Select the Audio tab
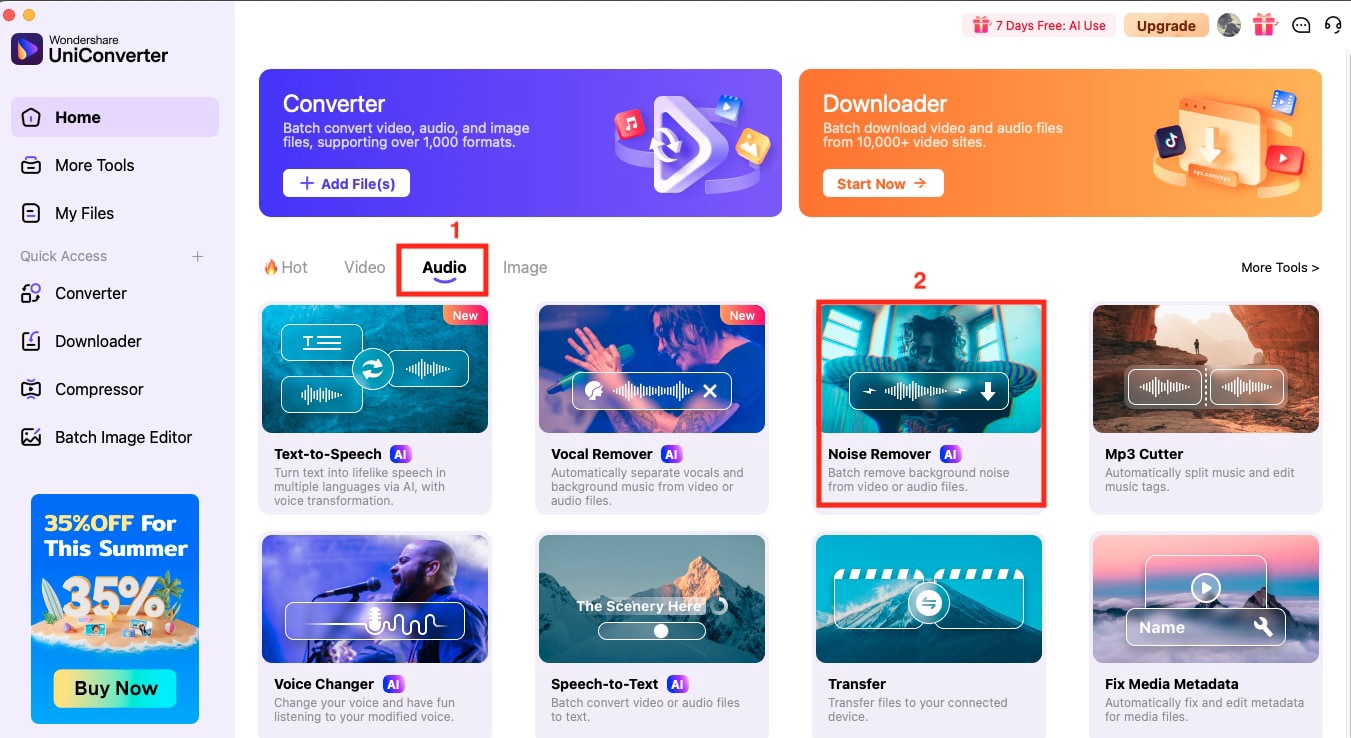 (x=444, y=268)
